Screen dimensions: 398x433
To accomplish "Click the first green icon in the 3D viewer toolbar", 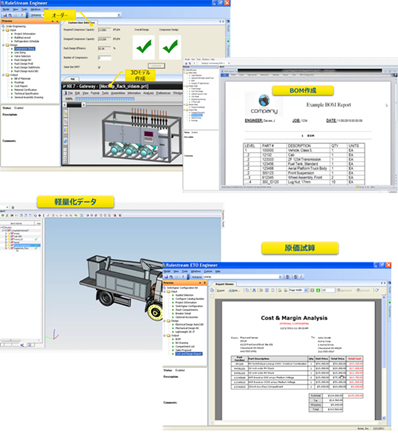I will pos(3,216).
